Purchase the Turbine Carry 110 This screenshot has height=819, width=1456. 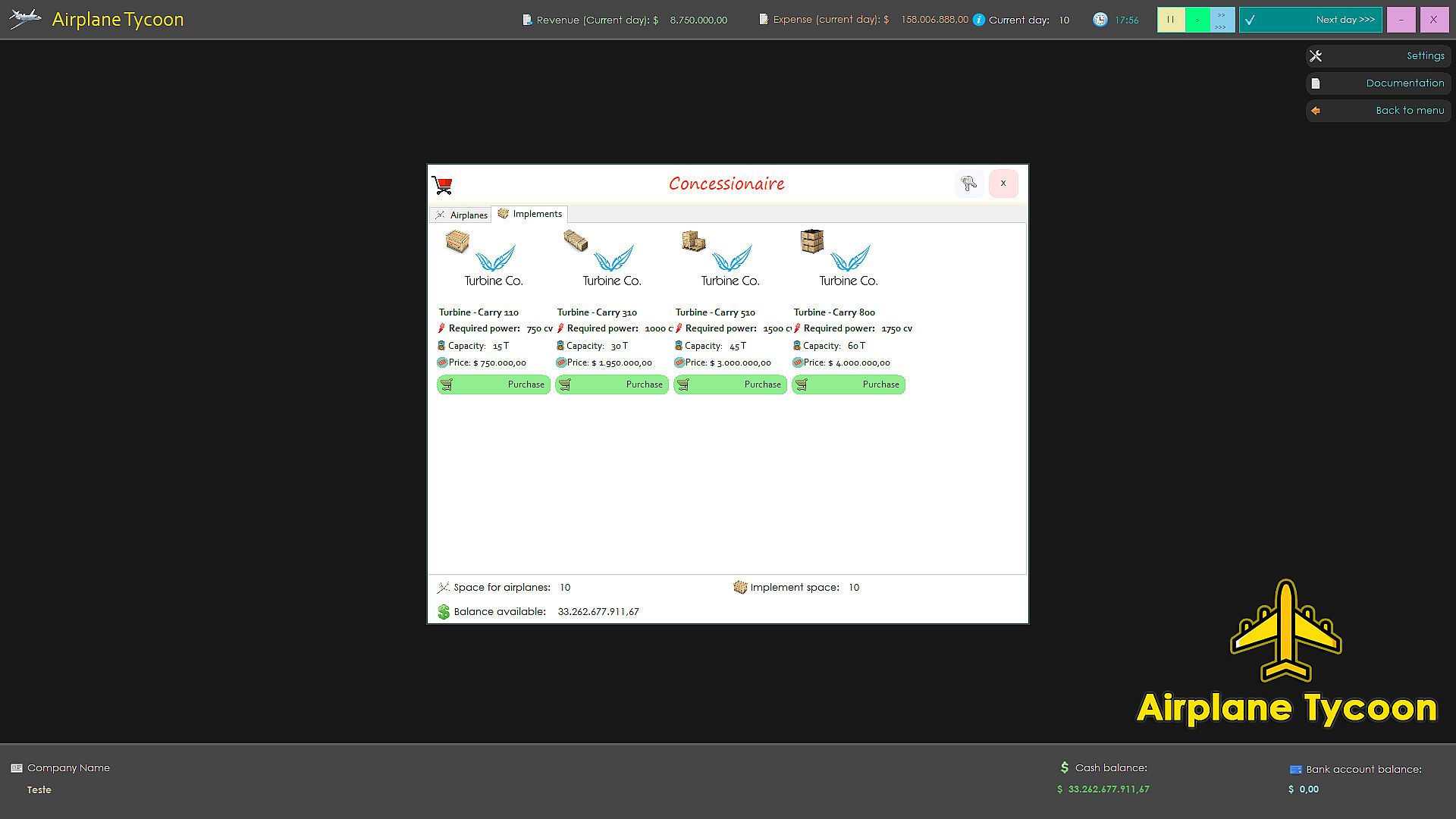pos(494,384)
